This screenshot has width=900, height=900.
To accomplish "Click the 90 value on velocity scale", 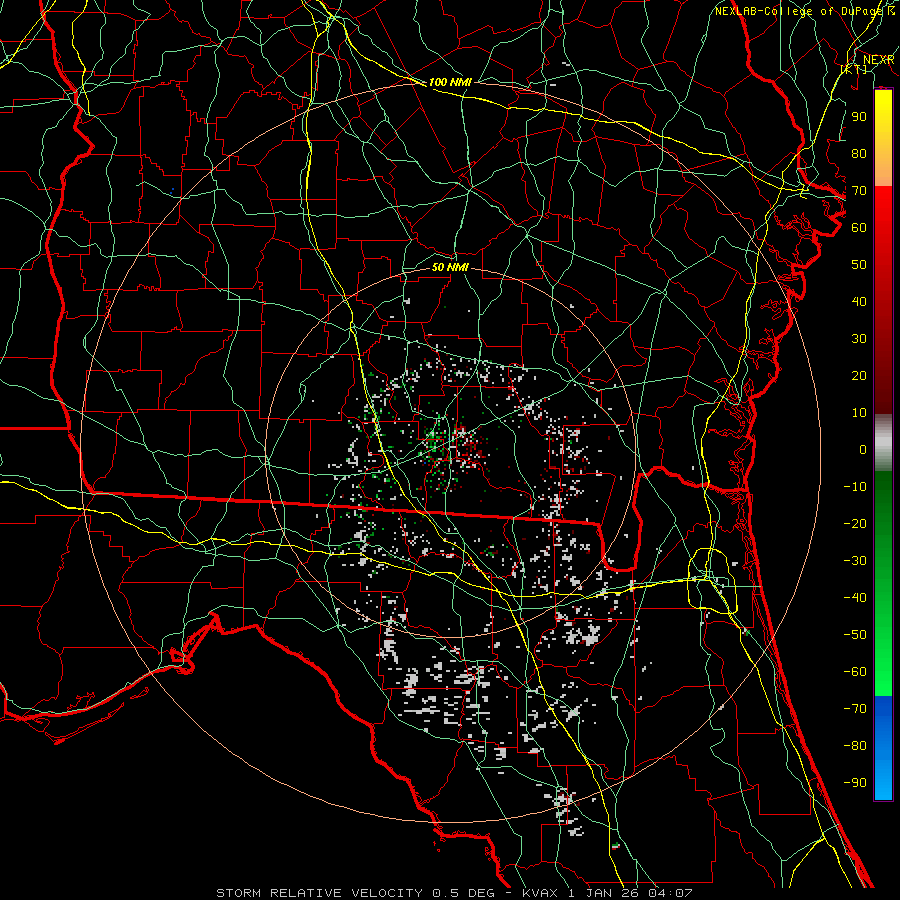I will point(859,117).
